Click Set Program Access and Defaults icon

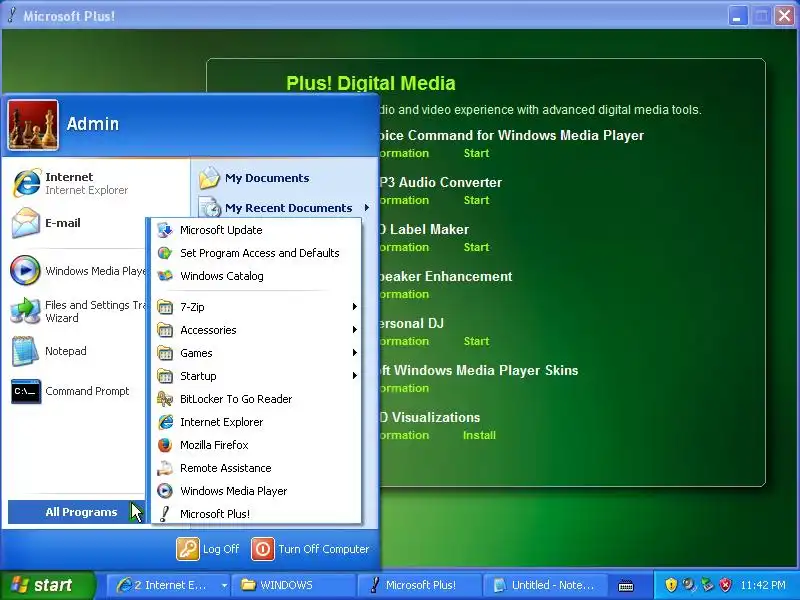tap(165, 253)
